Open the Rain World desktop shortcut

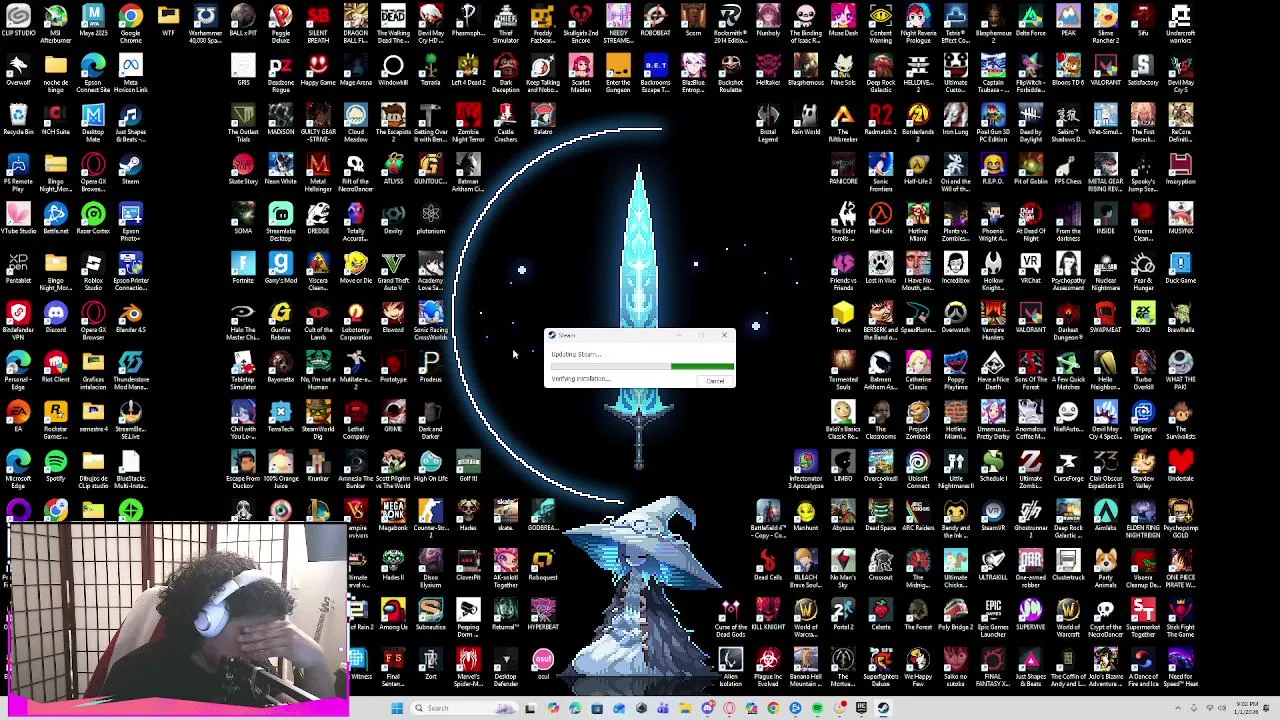tap(805, 120)
